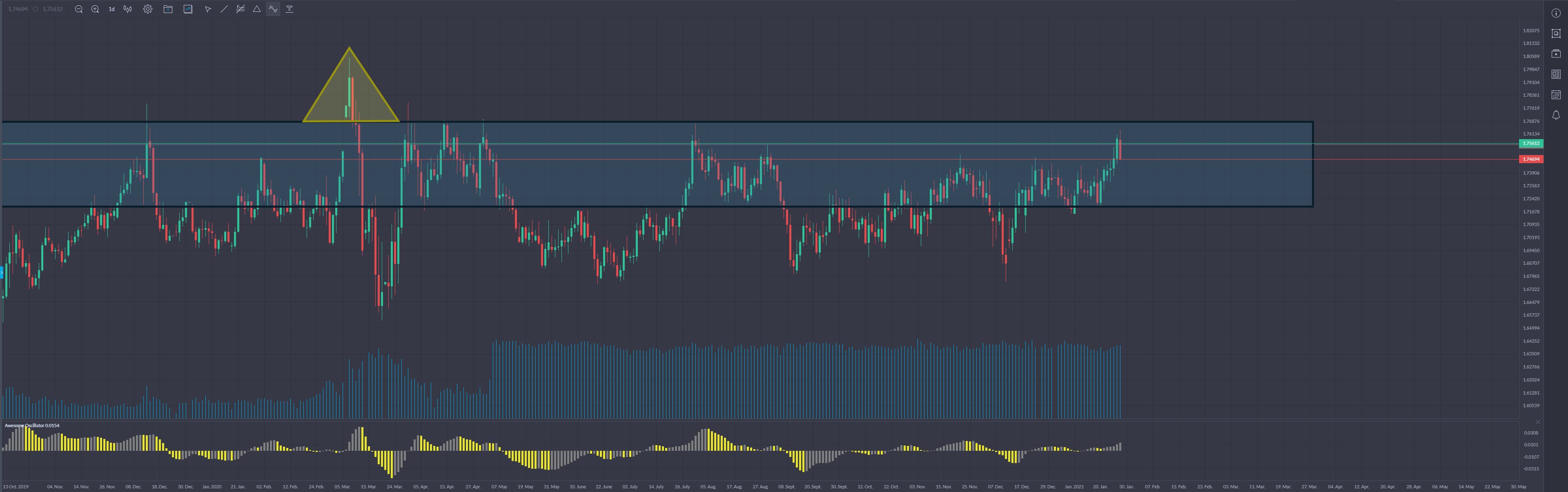The width and height of the screenshot is (1568, 492).
Task: Open chart settings gear
Action: (148, 9)
